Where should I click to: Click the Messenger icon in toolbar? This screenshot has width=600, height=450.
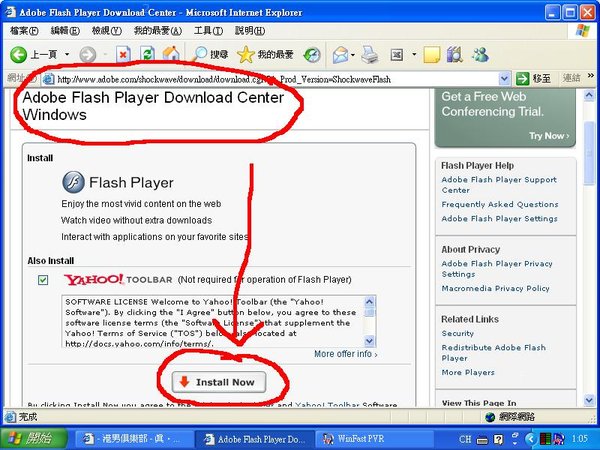479,53
